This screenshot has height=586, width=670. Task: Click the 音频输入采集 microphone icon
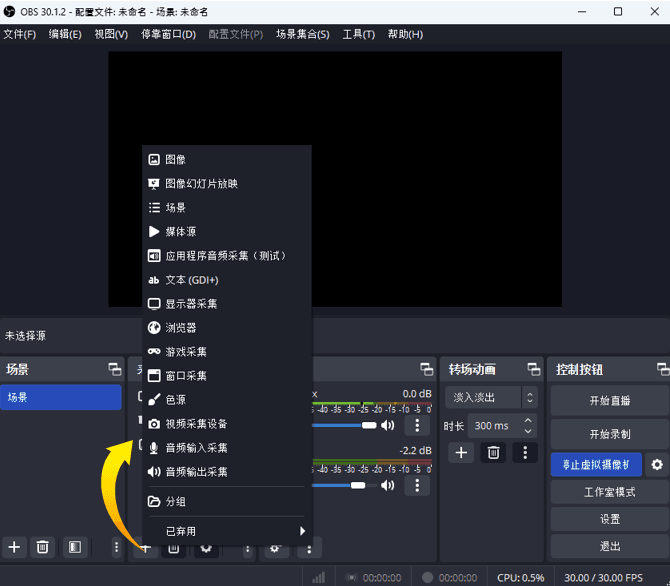[154, 448]
